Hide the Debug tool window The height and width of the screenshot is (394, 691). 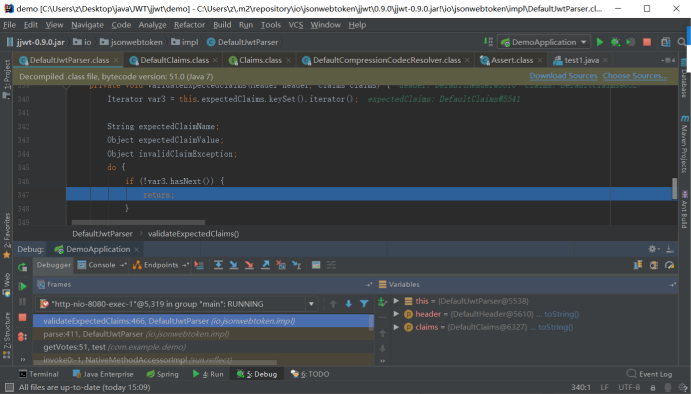pyautogui.click(x=669, y=249)
